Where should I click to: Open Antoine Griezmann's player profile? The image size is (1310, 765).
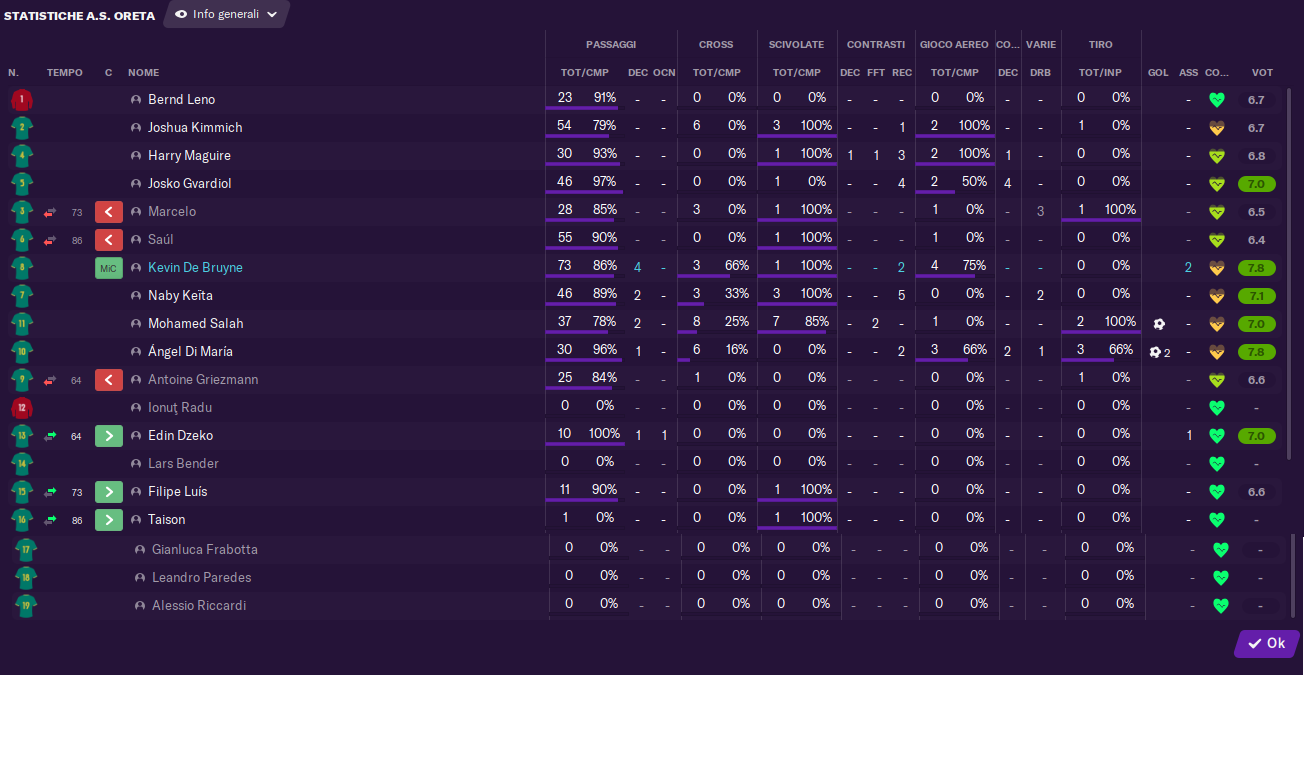(203, 380)
